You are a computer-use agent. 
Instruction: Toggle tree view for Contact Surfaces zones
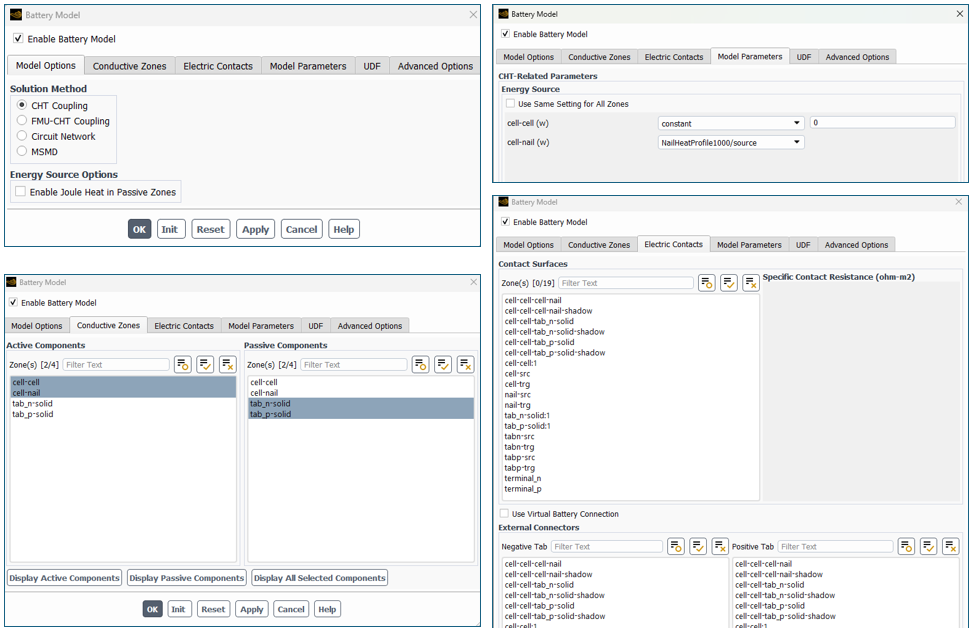pyautogui.click(x=707, y=283)
